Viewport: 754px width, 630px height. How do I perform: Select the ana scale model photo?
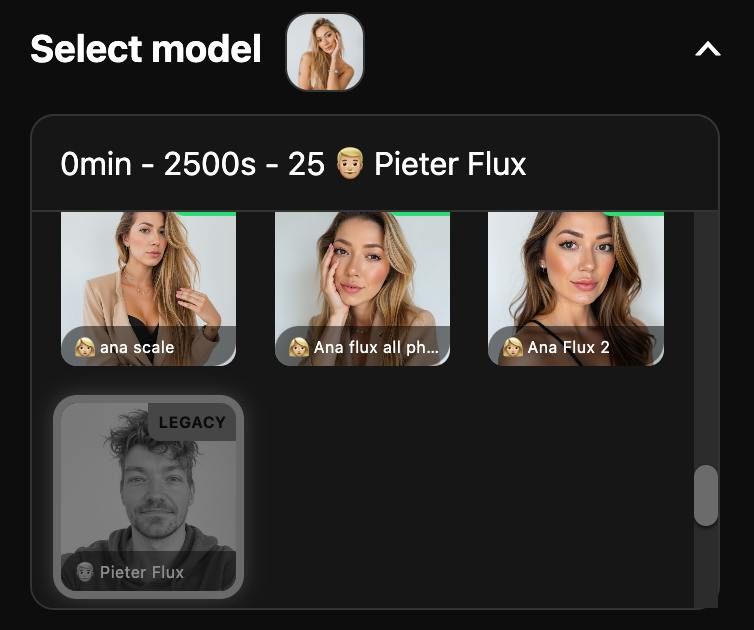(x=149, y=289)
